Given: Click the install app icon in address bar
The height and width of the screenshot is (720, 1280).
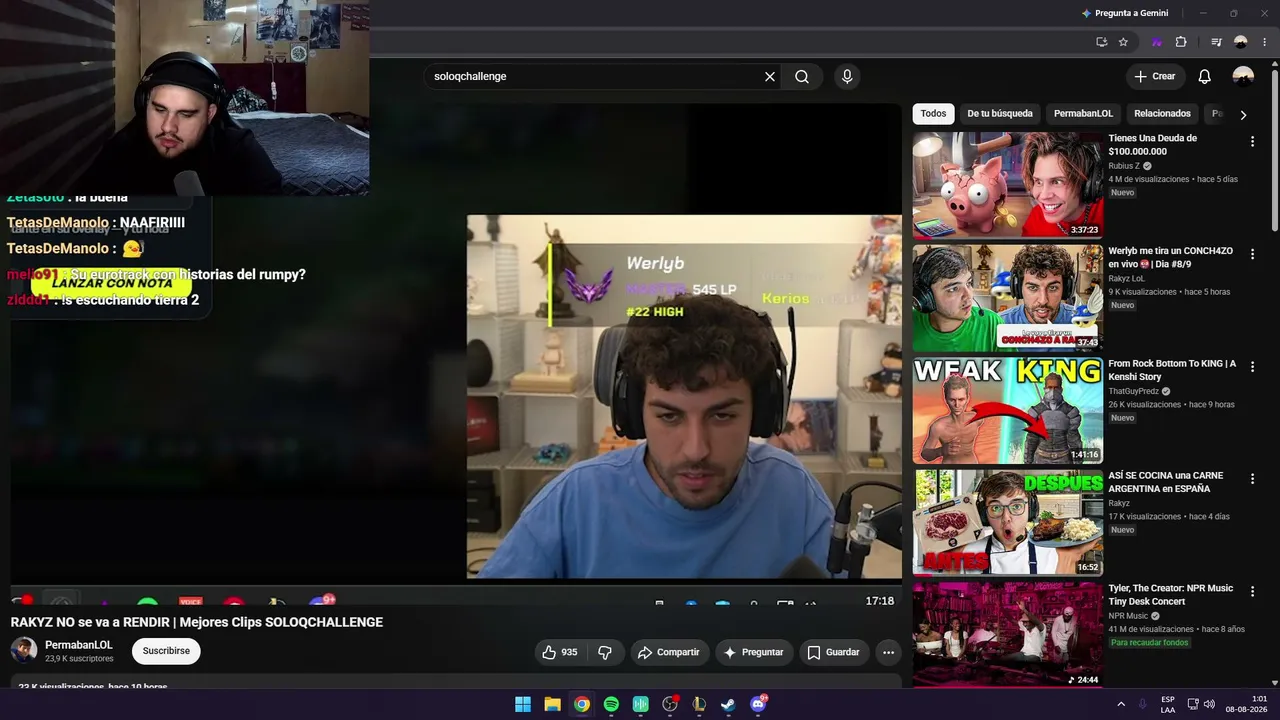Looking at the screenshot, I should click(x=1101, y=42).
